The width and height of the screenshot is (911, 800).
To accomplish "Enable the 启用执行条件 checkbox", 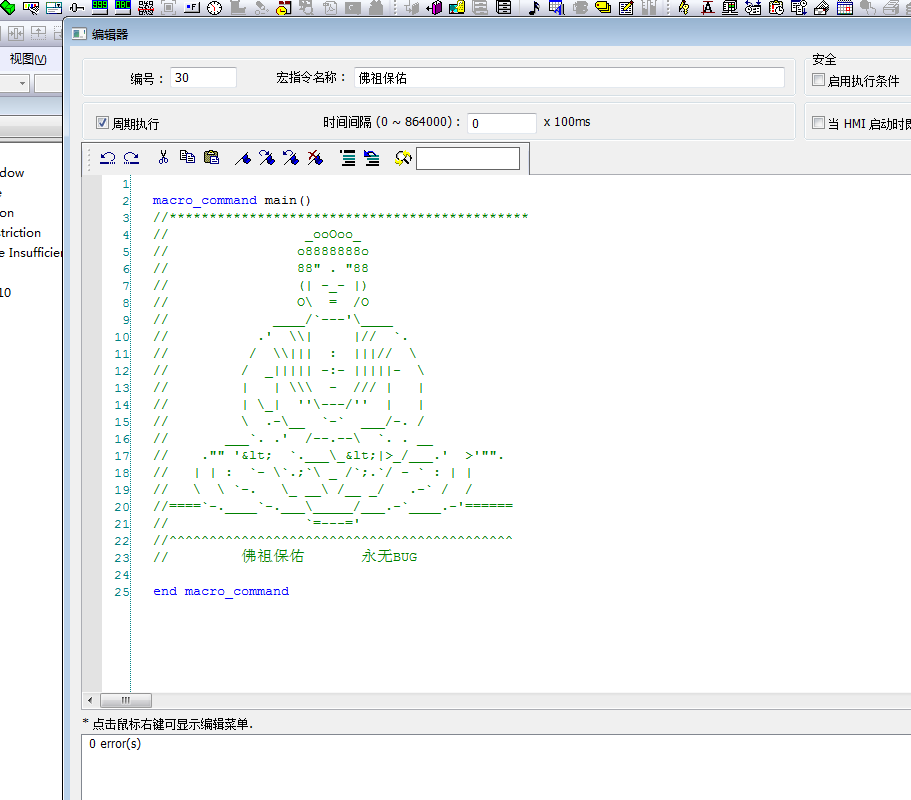I will point(819,80).
